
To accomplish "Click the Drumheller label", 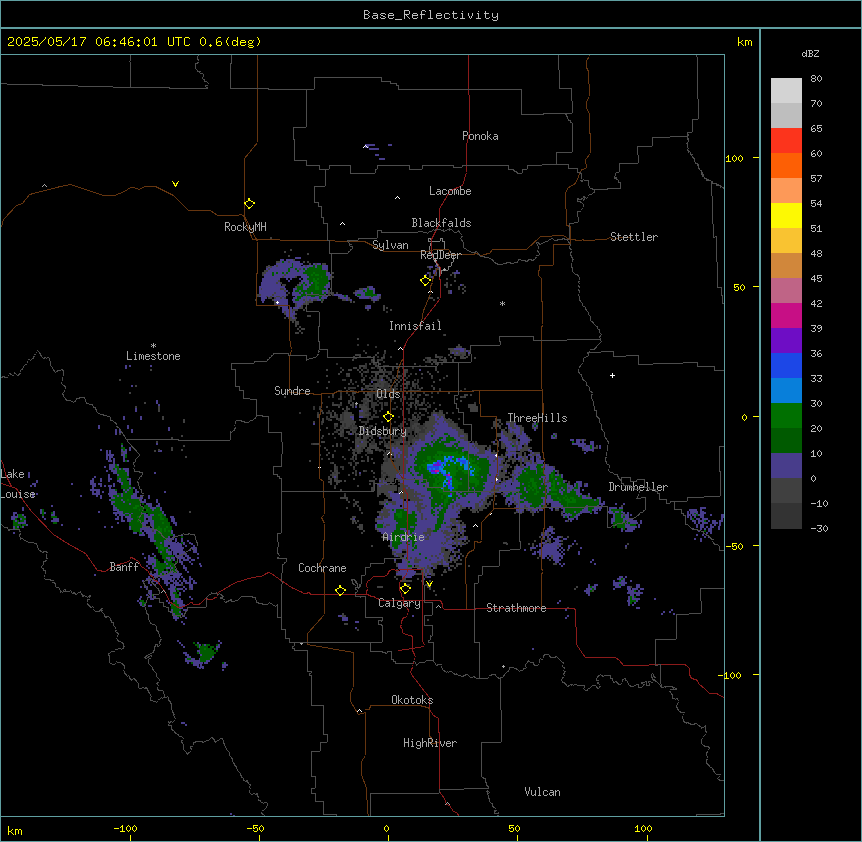I will point(638,487).
